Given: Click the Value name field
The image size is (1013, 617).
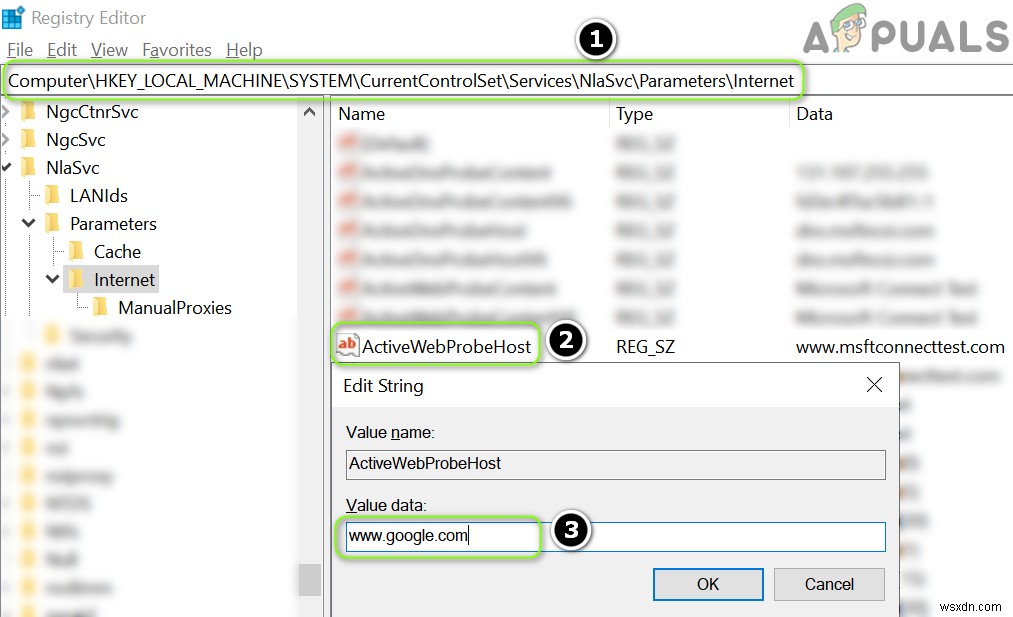Looking at the screenshot, I should coord(616,465).
